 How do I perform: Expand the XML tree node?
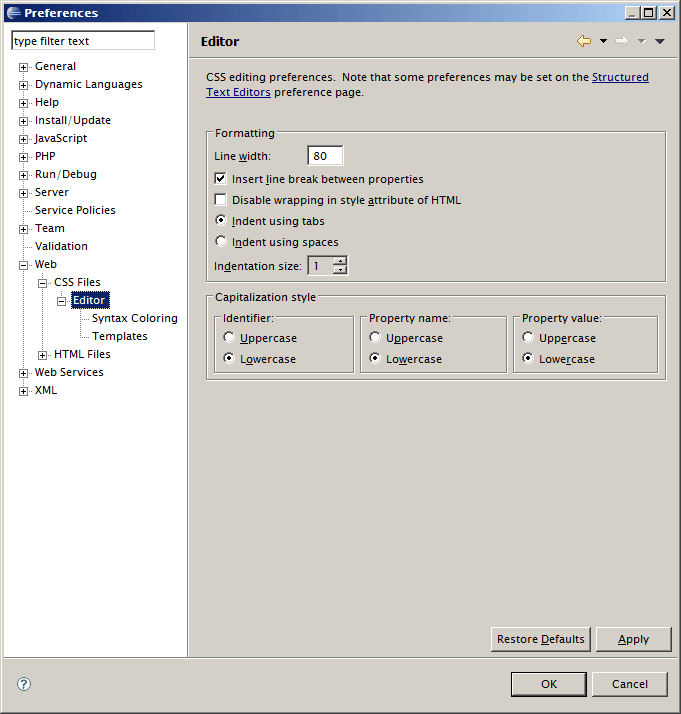click(23, 391)
